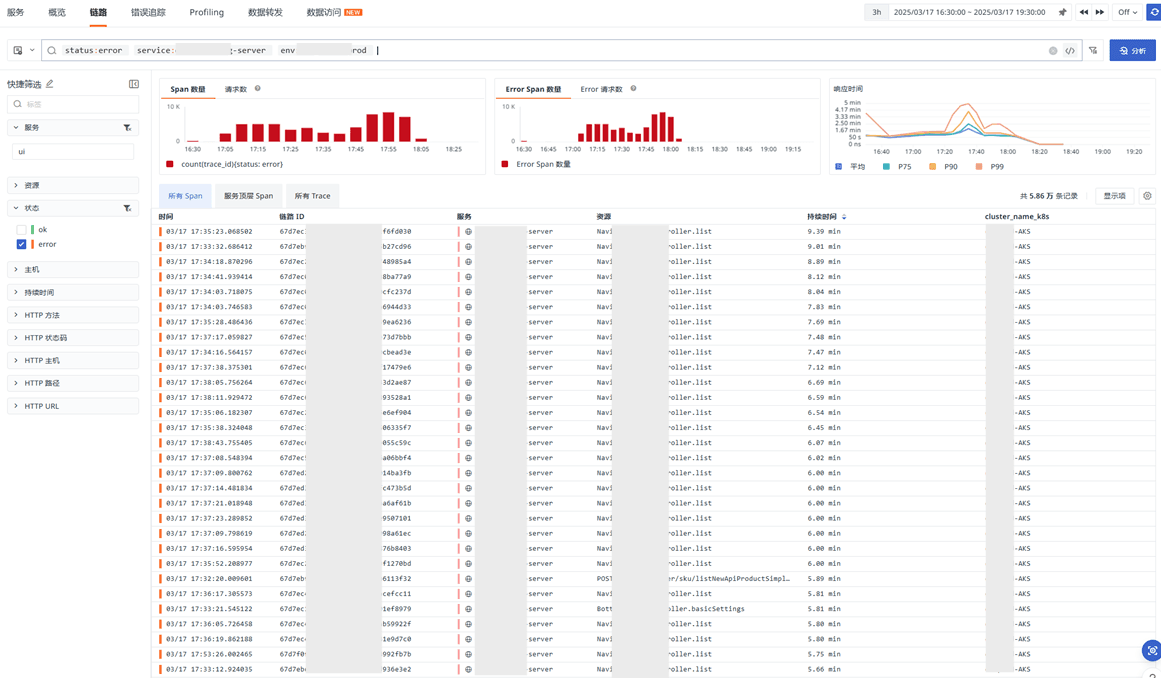The height and width of the screenshot is (678, 1161).
Task: Click the P90 legend color swatch
Action: click(x=932, y=167)
